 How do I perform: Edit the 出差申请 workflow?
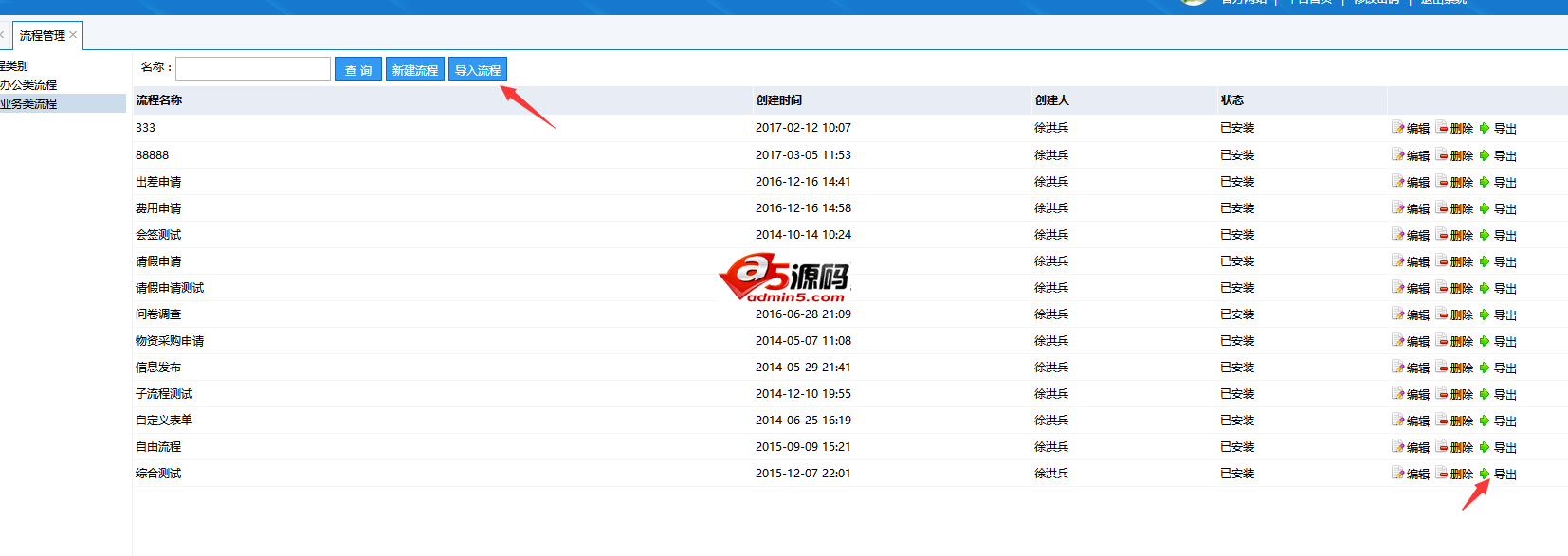point(1411,182)
